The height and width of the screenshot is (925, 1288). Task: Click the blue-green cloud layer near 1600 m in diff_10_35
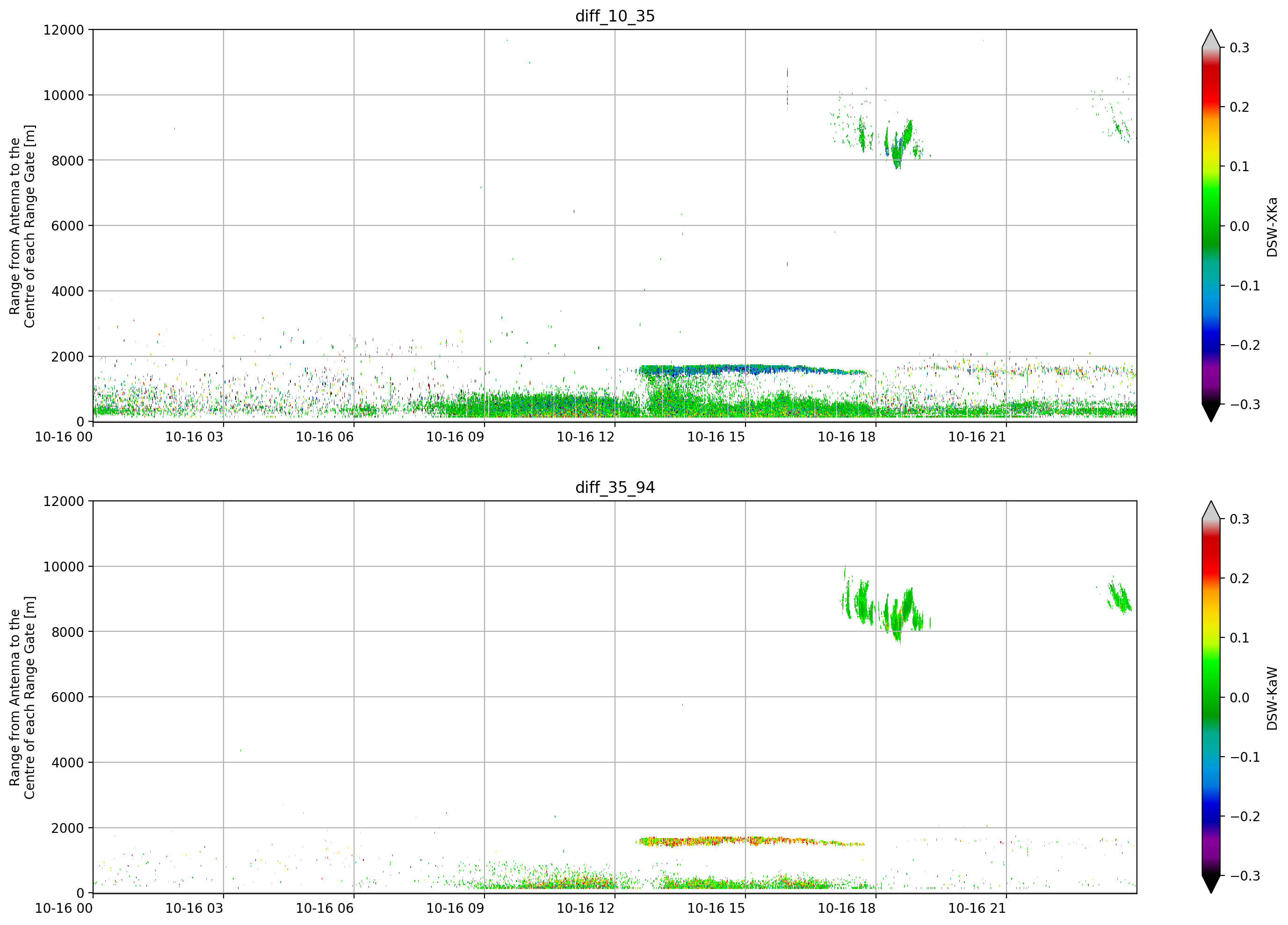pos(753,370)
